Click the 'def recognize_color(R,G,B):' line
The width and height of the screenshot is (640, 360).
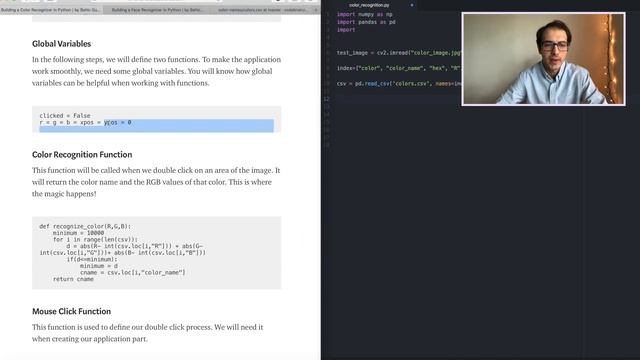pyautogui.click(x=85, y=226)
